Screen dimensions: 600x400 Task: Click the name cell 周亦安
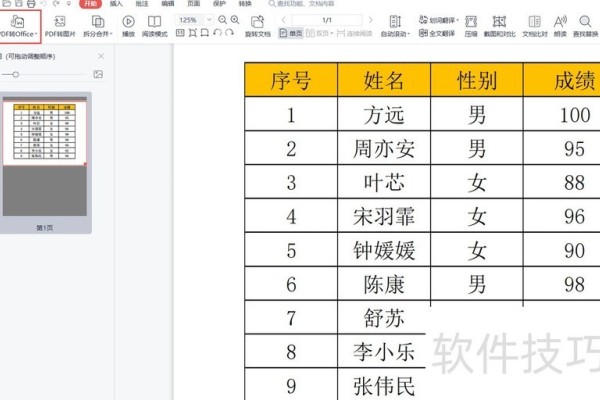[x=384, y=149]
